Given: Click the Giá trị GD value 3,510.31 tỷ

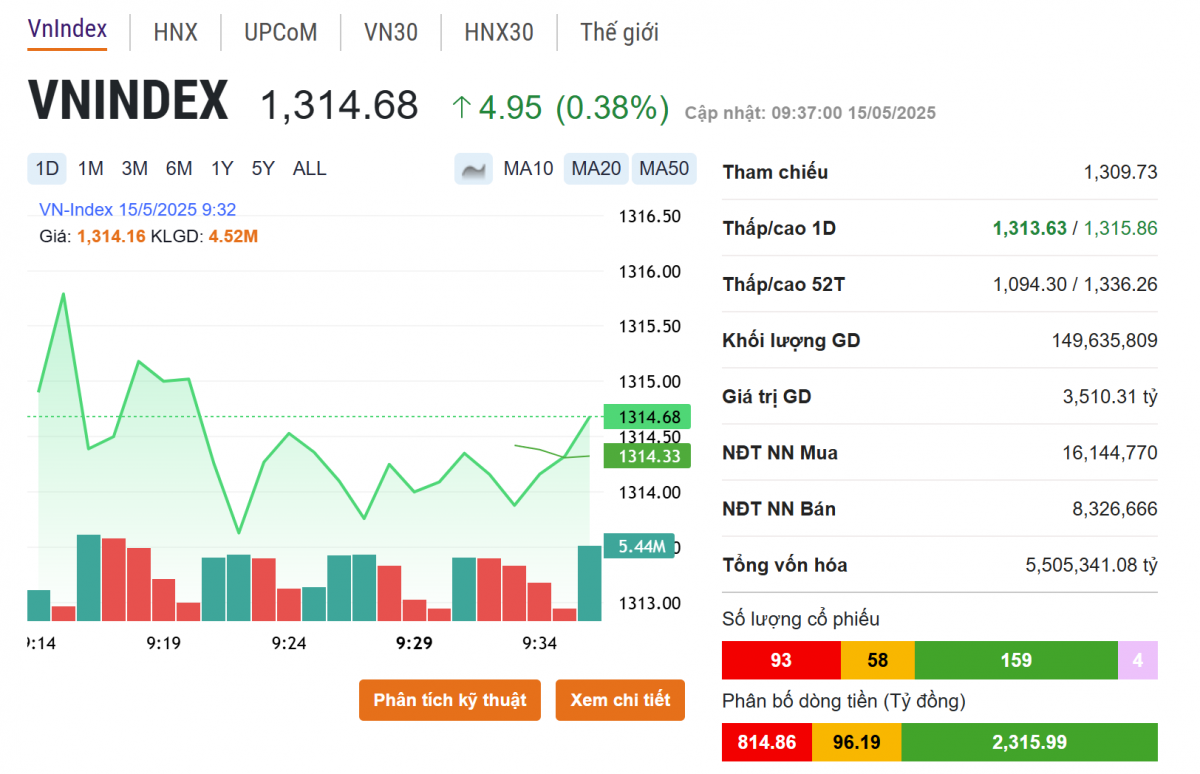Looking at the screenshot, I should [x=1110, y=397].
